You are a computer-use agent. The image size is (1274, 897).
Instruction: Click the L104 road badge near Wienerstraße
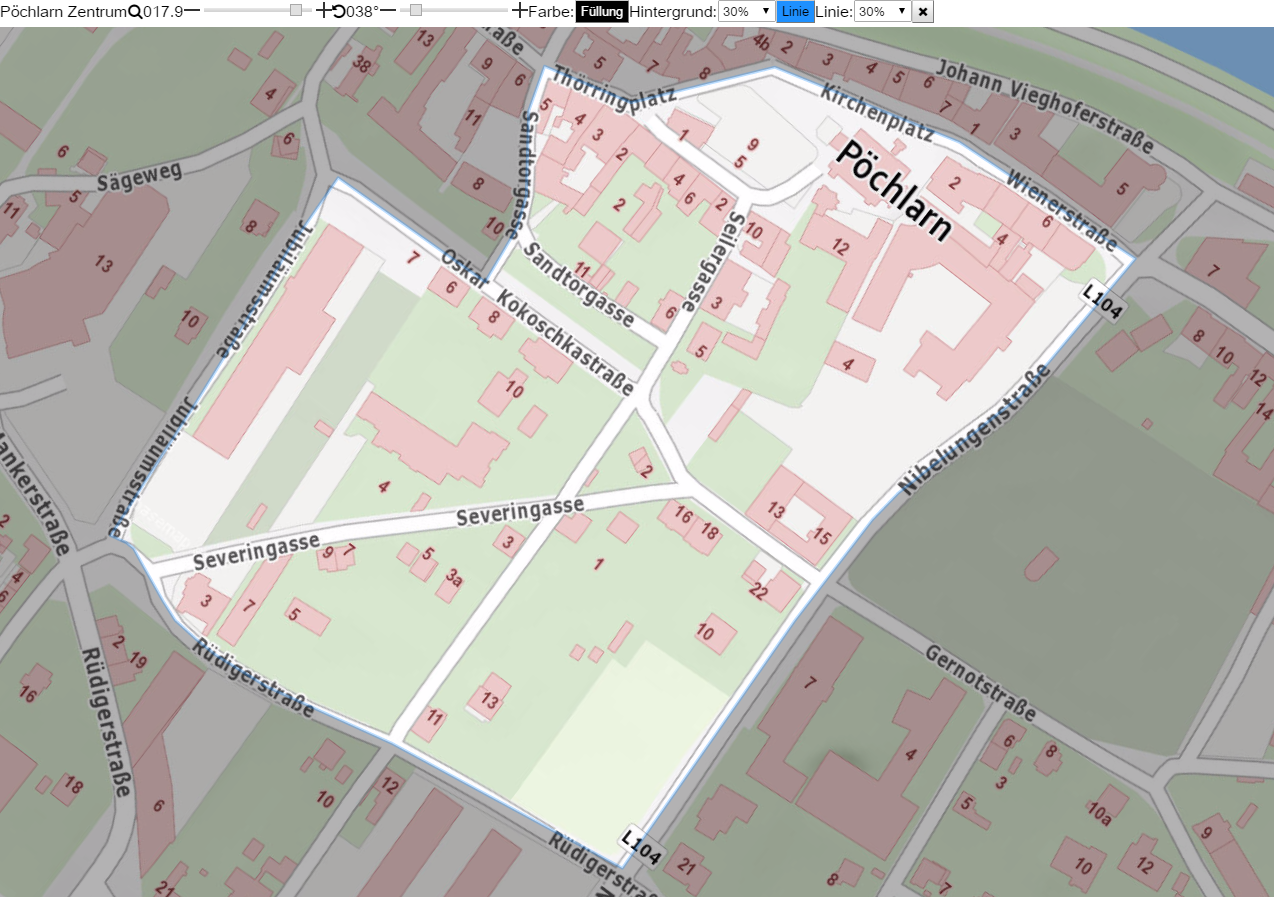(1102, 303)
